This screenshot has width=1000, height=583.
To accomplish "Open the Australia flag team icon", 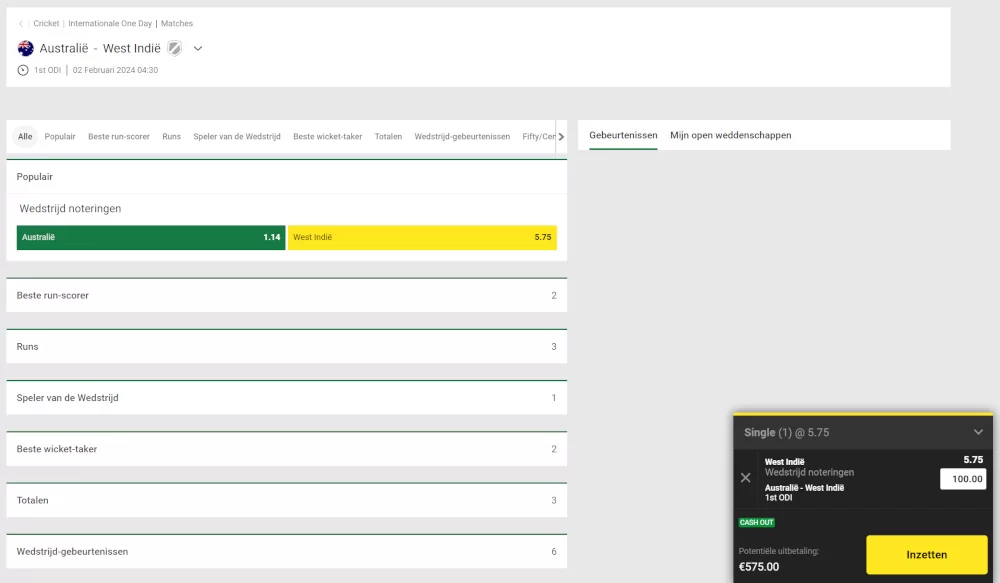I will coord(26,48).
